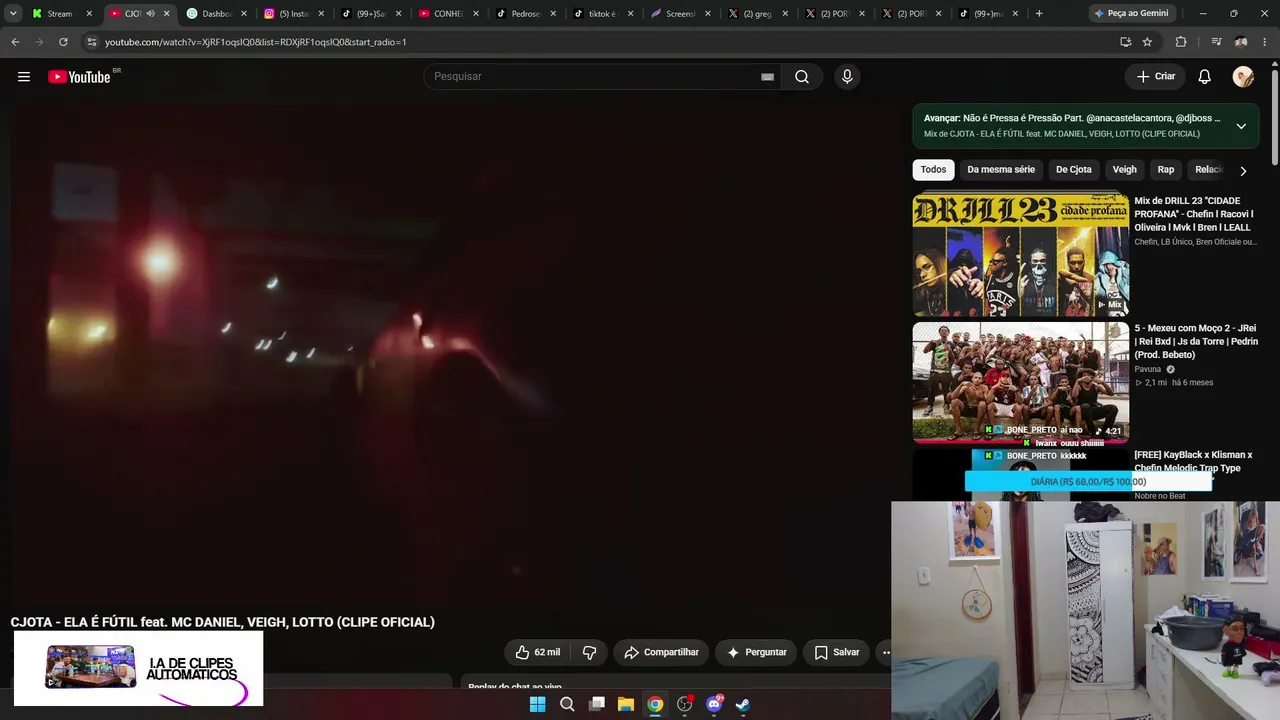Select the Rap filter chip

[1166, 170]
